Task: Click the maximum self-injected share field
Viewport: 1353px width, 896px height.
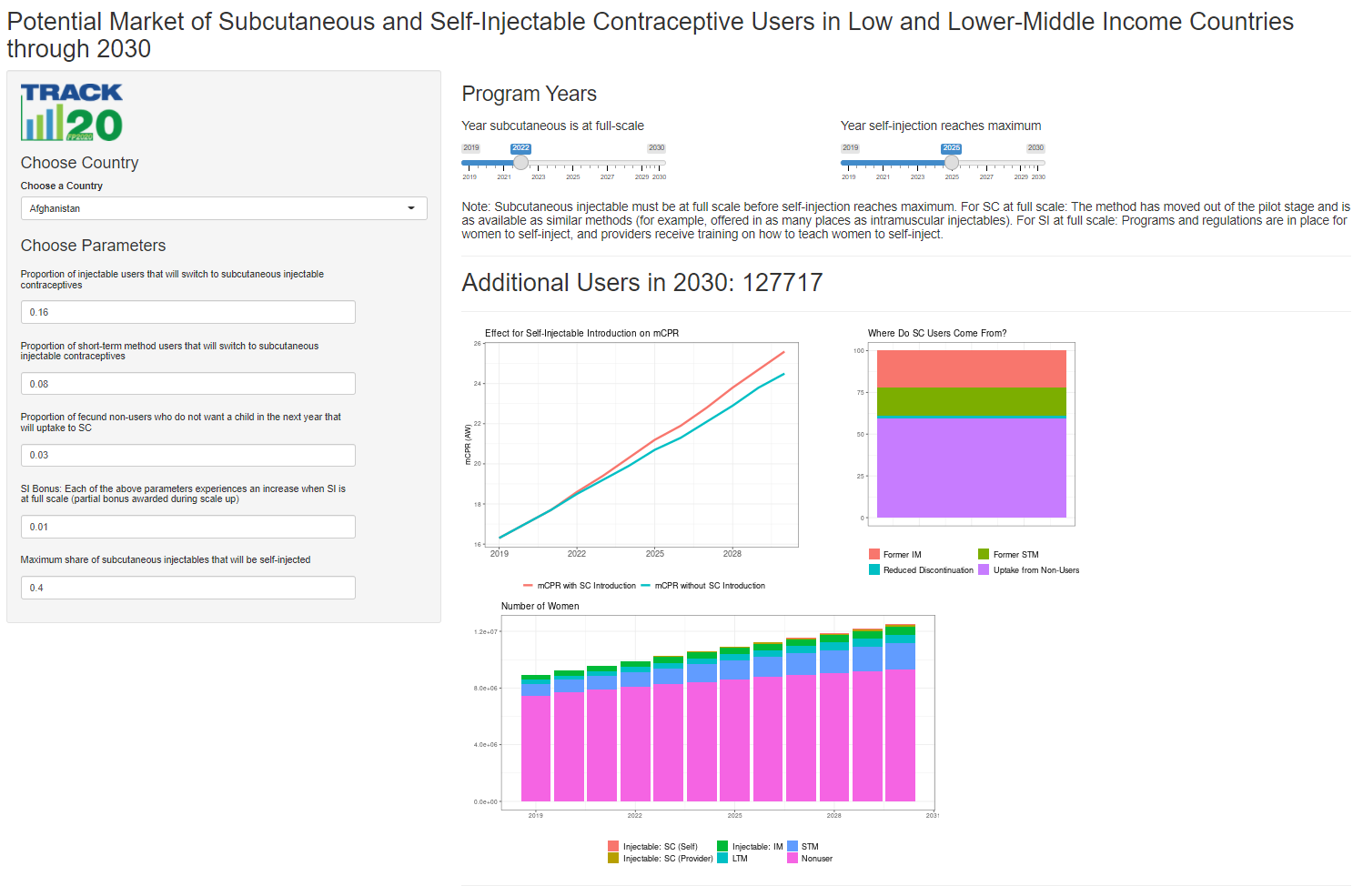Action: coord(187,588)
